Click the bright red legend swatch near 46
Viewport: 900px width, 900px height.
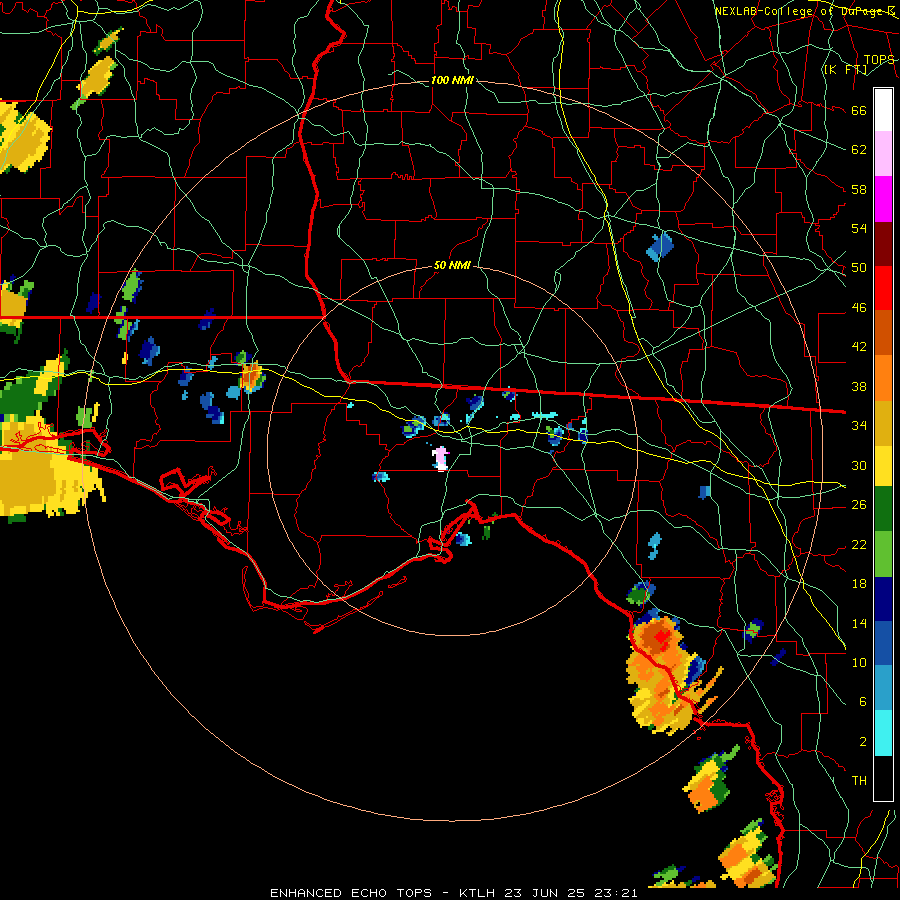[883, 288]
